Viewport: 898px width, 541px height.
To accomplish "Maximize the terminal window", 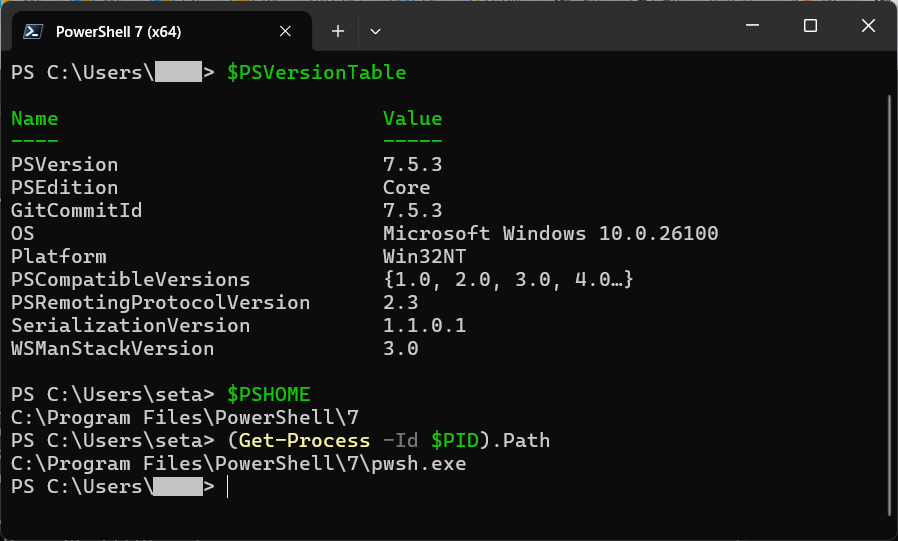I will 810,25.
